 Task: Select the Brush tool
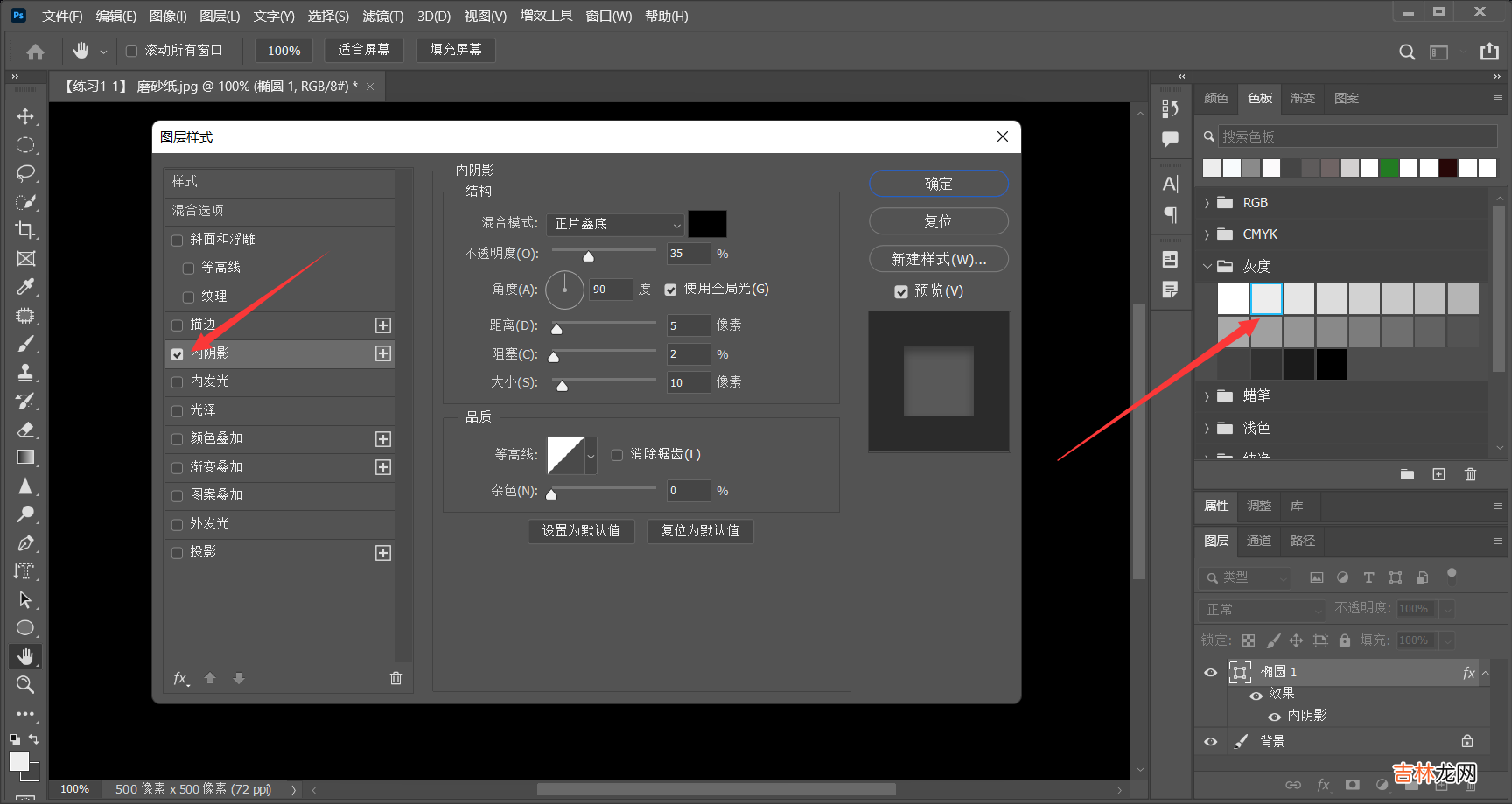(25, 344)
